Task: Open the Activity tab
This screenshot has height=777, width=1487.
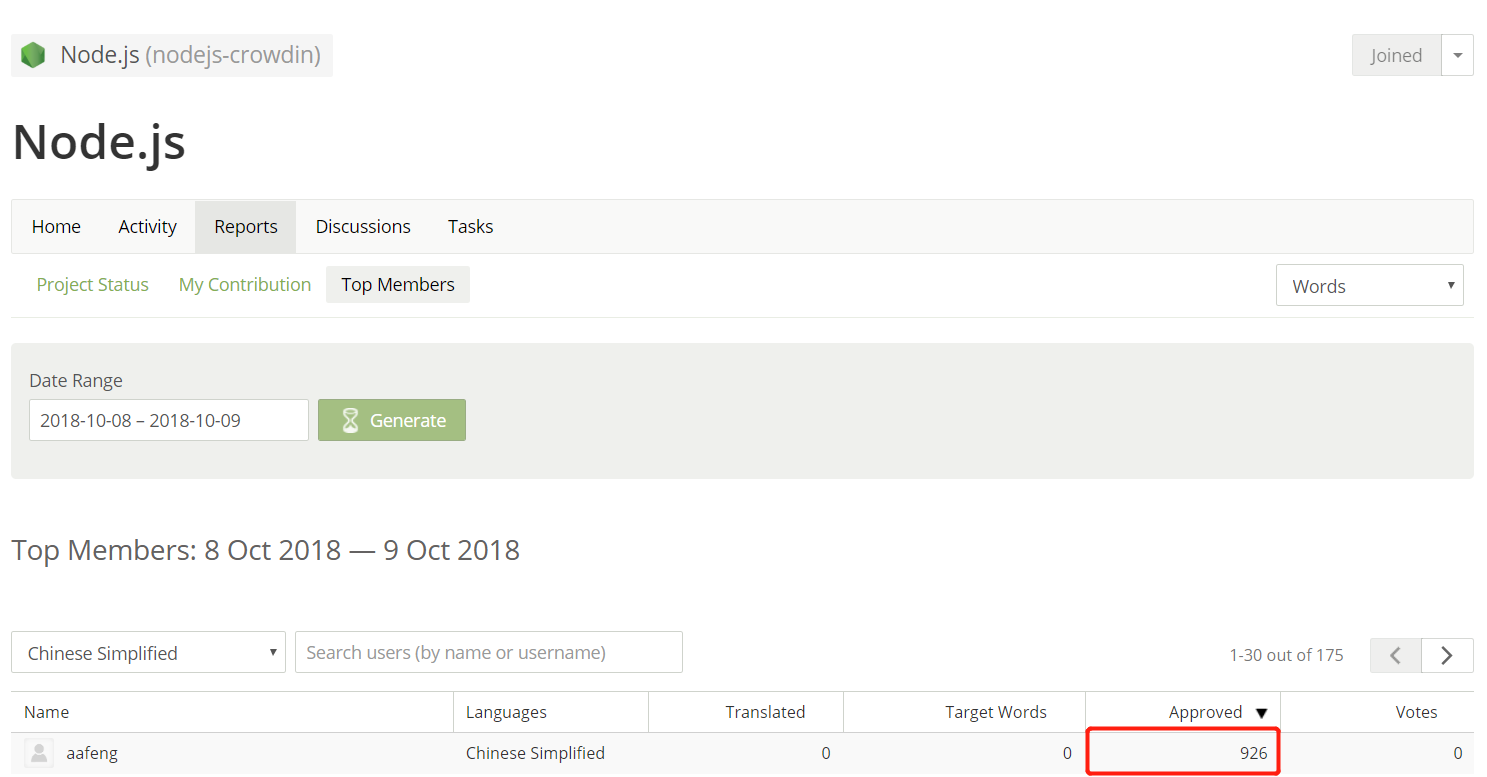Action: point(147,227)
